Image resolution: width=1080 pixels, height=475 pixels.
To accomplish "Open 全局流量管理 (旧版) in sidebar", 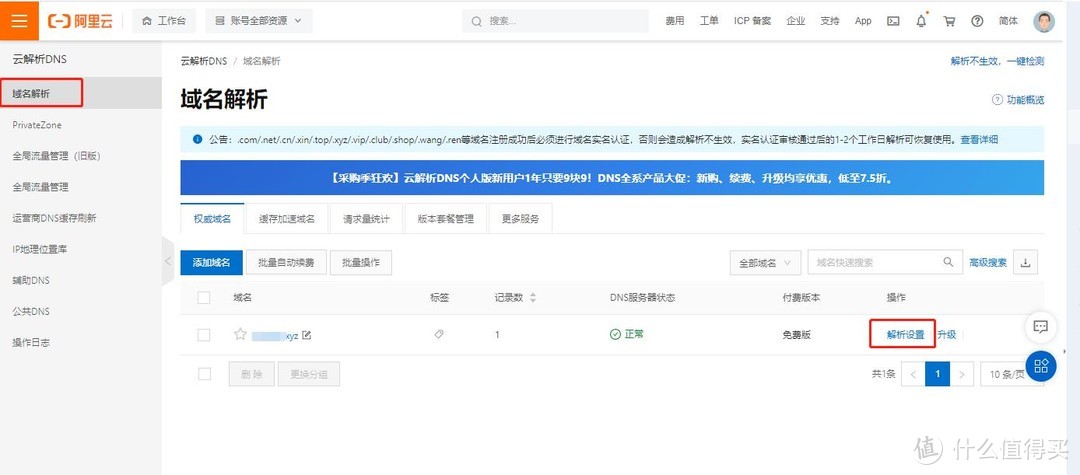I will pos(56,156).
